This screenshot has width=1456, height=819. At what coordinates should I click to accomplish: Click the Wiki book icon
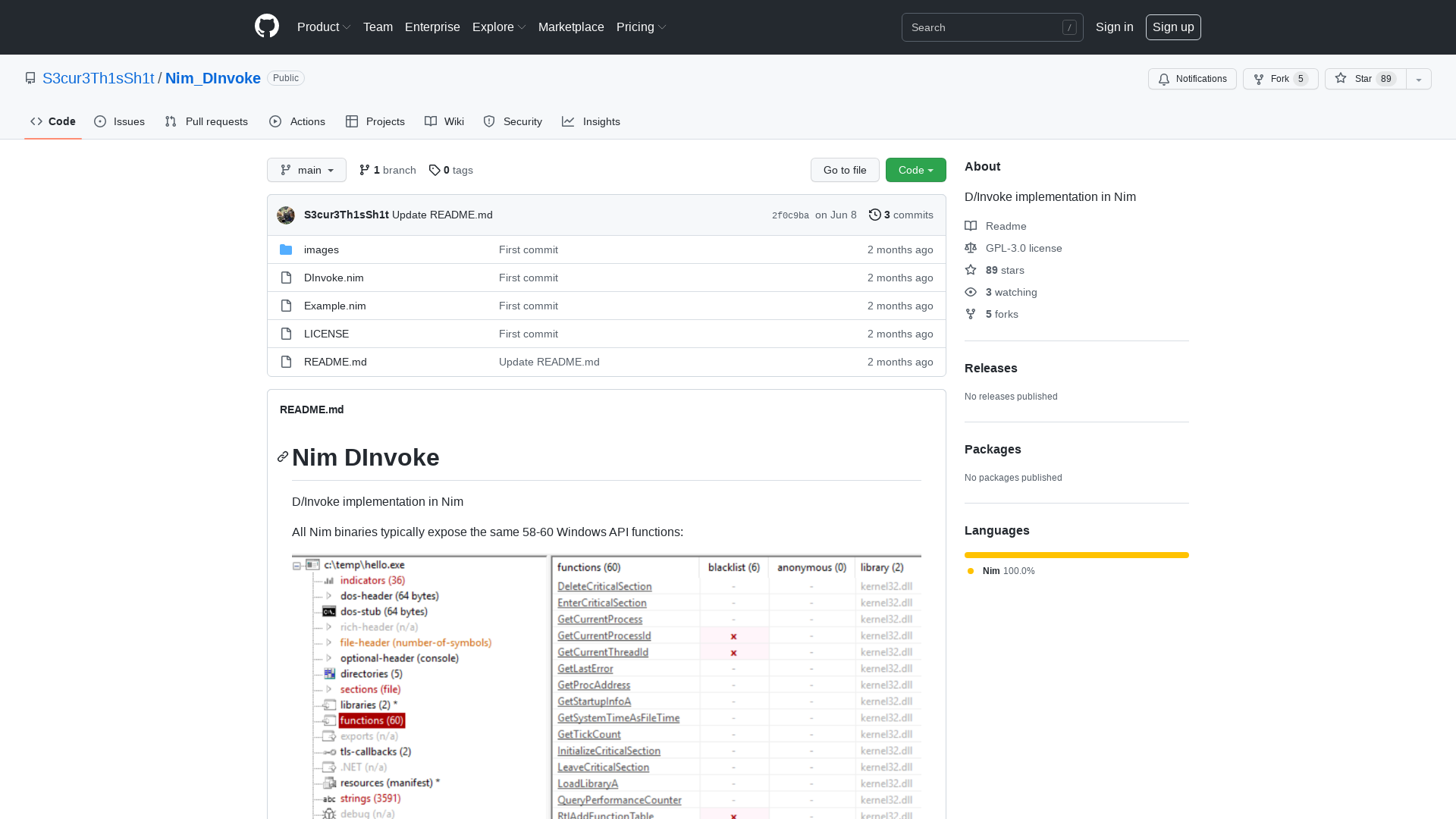click(x=431, y=121)
